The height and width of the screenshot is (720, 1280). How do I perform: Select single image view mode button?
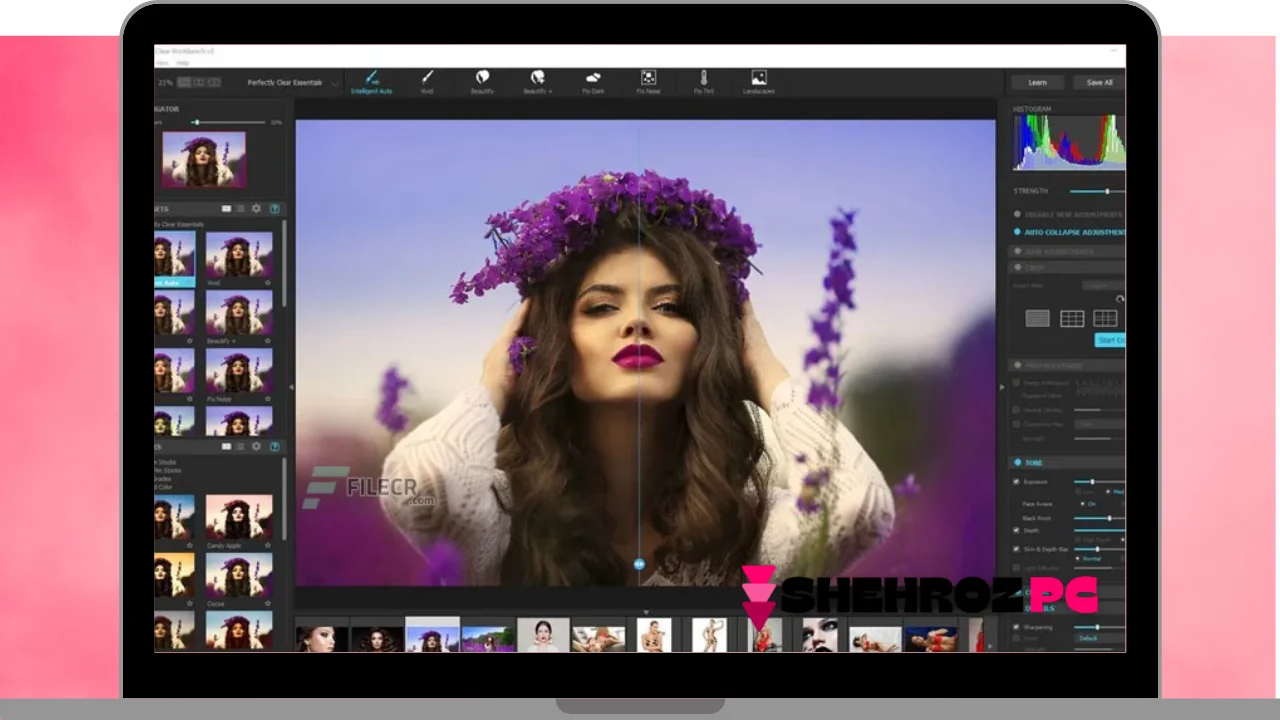tap(184, 82)
